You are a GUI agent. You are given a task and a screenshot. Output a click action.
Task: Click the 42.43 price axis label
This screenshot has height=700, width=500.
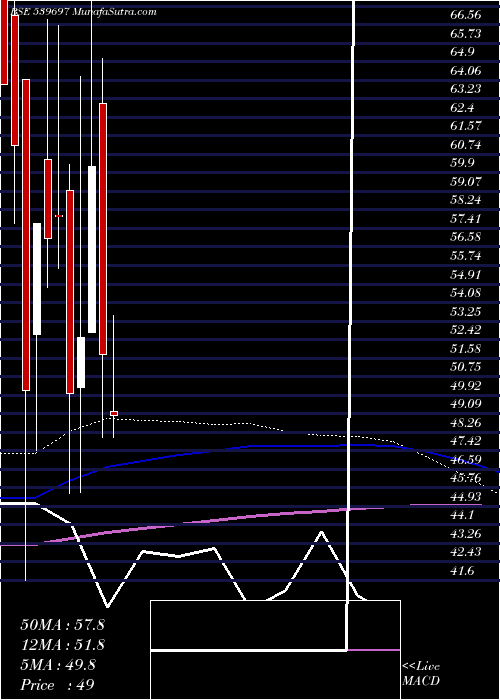466,553
